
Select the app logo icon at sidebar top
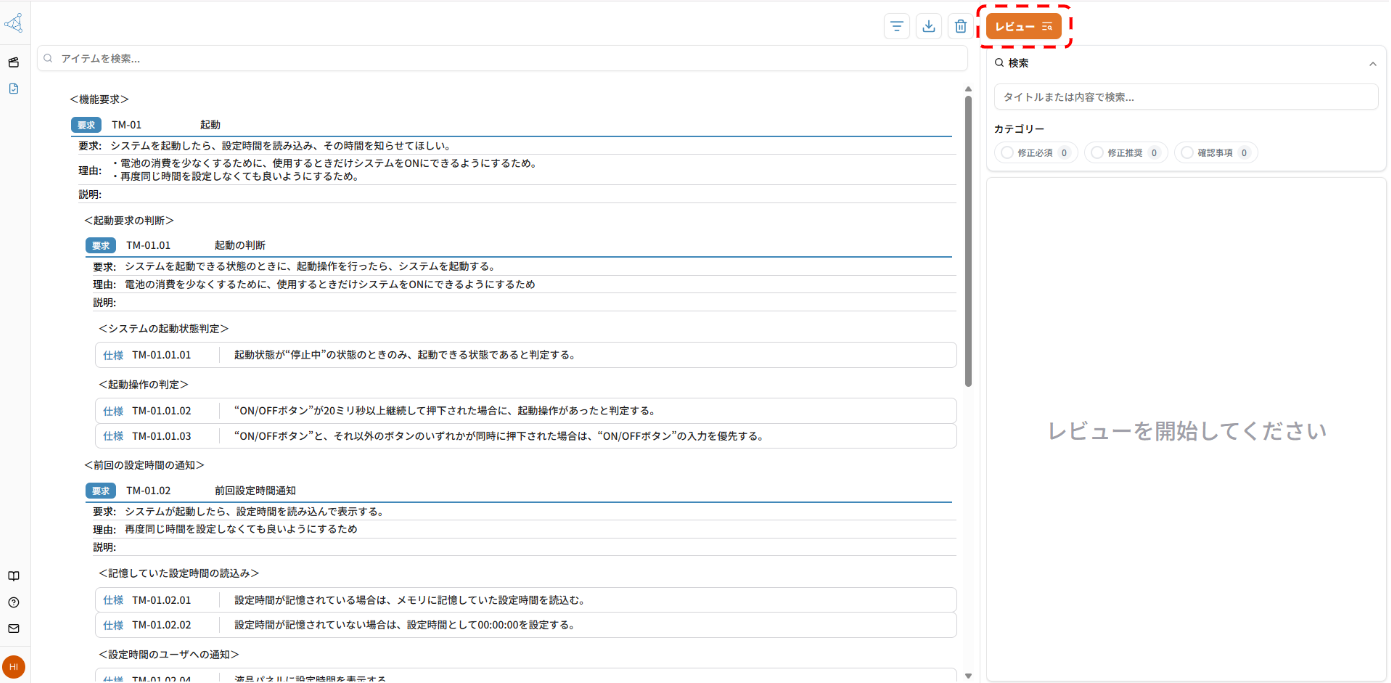click(x=14, y=21)
